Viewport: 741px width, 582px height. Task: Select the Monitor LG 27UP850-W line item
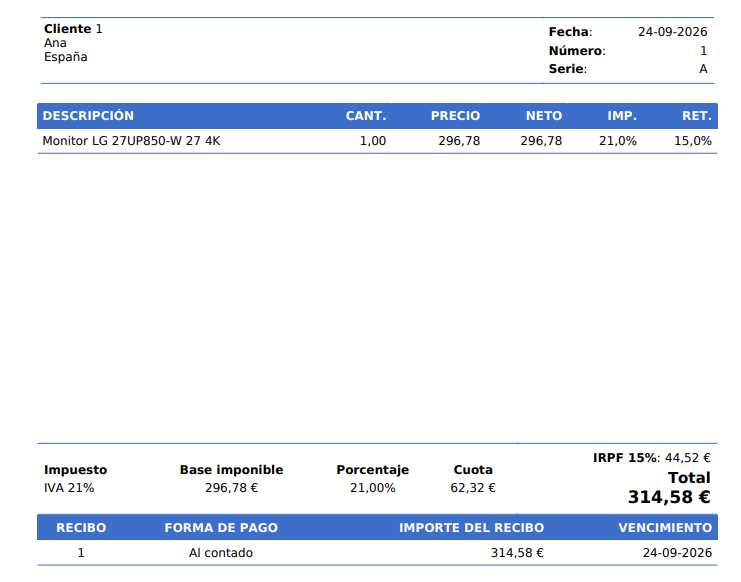tap(377, 141)
